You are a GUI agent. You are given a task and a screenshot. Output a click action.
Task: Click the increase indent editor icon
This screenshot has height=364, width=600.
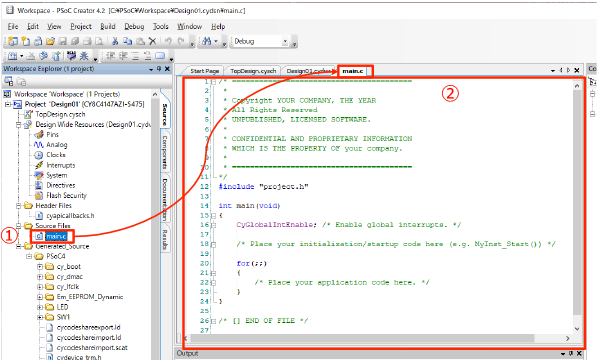point(123,56)
